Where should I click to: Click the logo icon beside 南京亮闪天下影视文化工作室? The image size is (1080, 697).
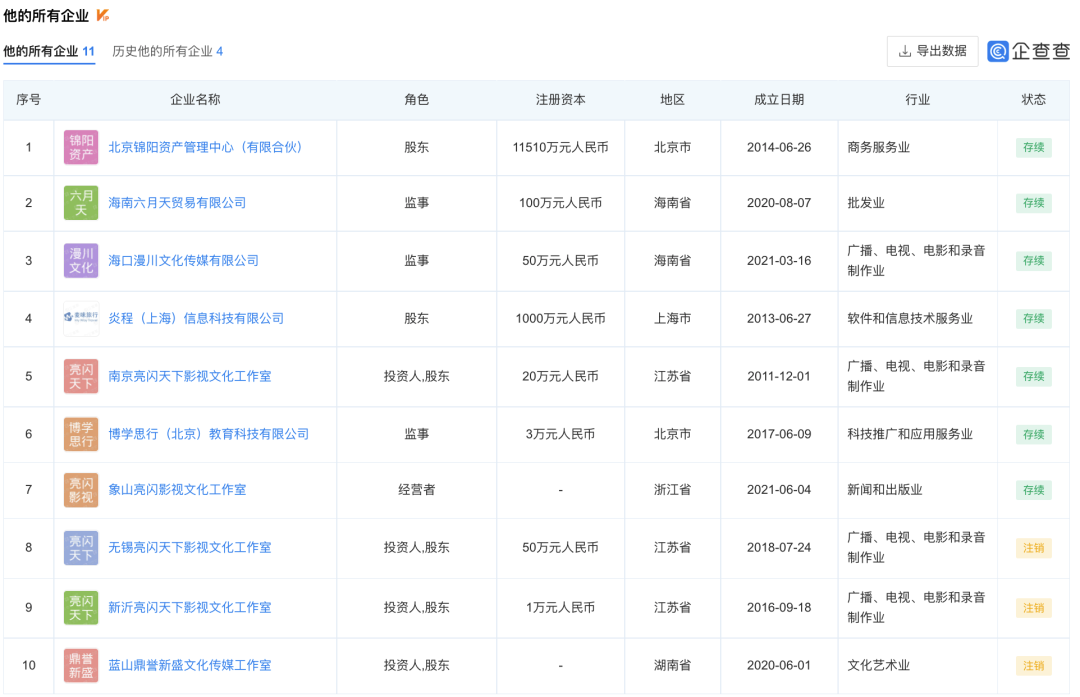tap(81, 377)
